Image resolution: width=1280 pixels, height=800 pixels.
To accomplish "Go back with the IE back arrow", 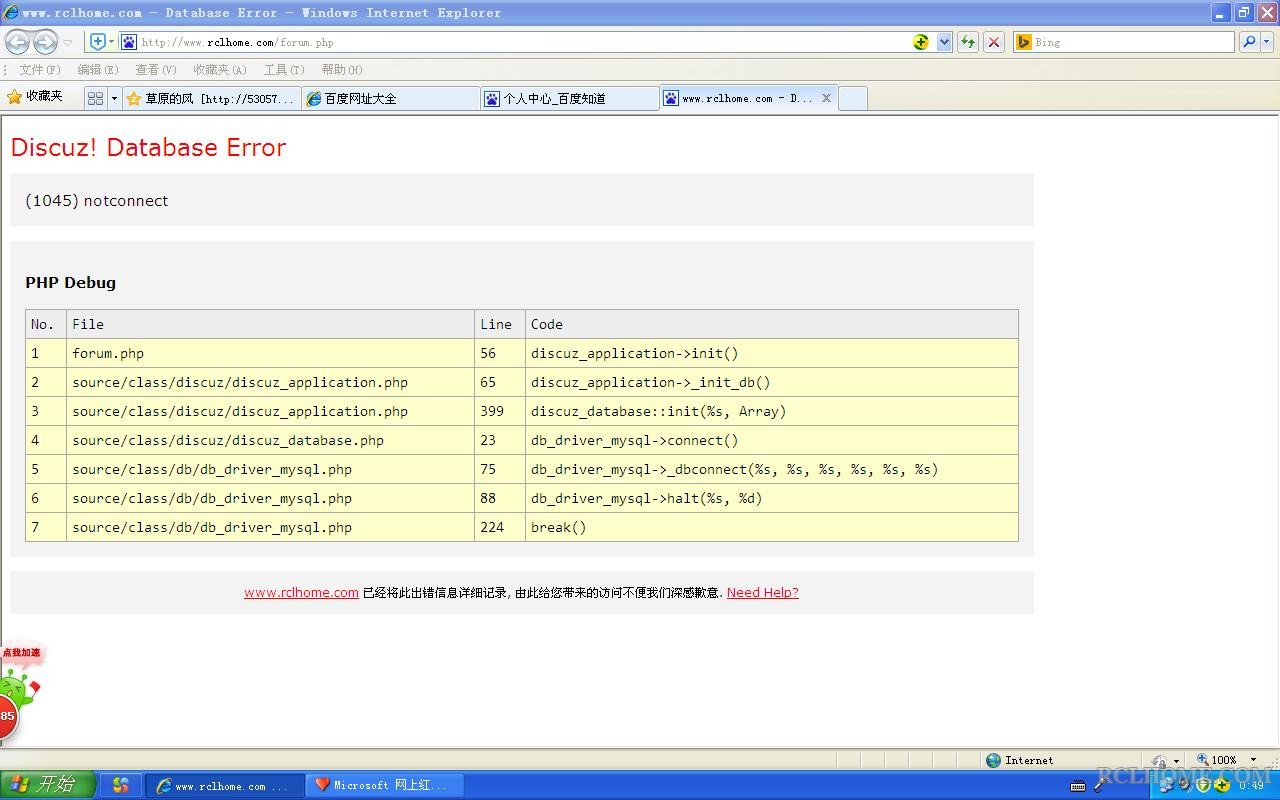I will 18,42.
